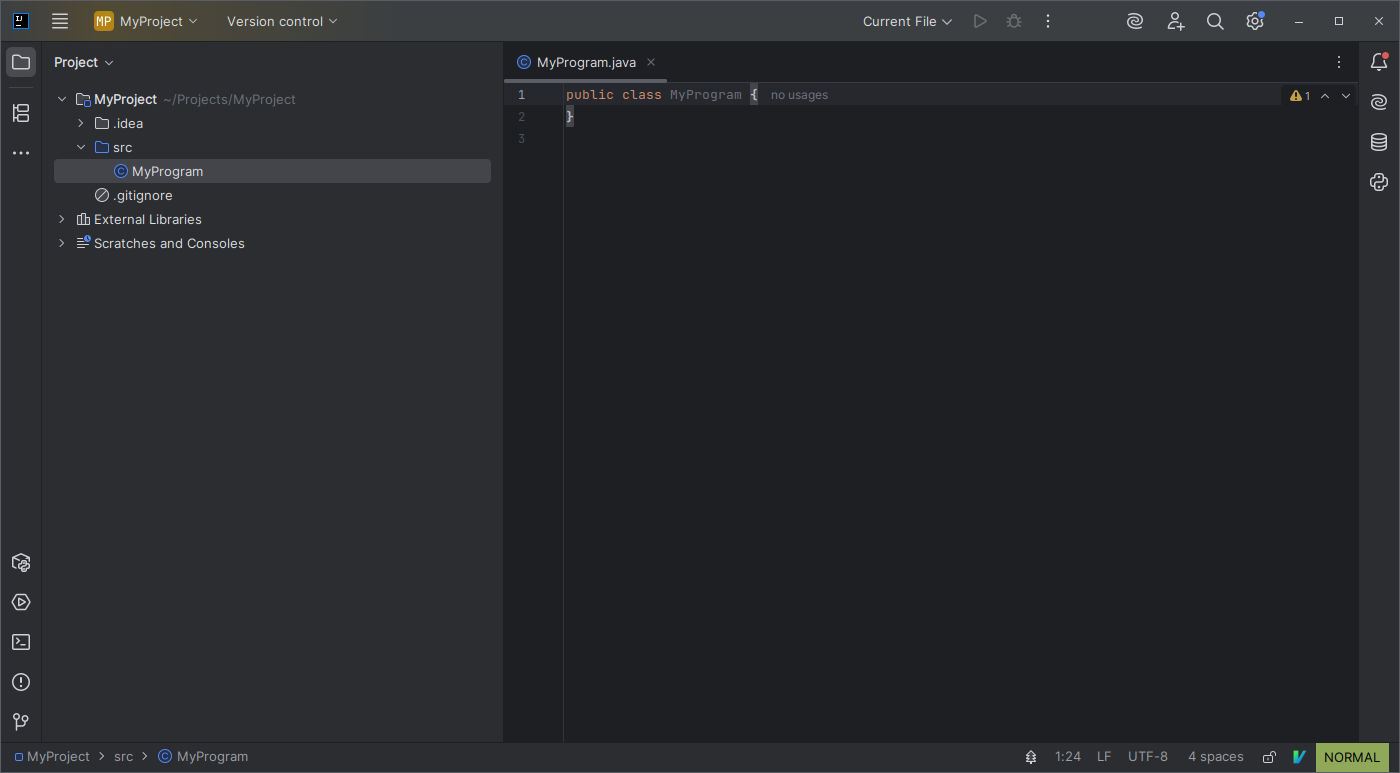Toggle the Project tool window button
This screenshot has height=773, width=1400.
point(21,62)
